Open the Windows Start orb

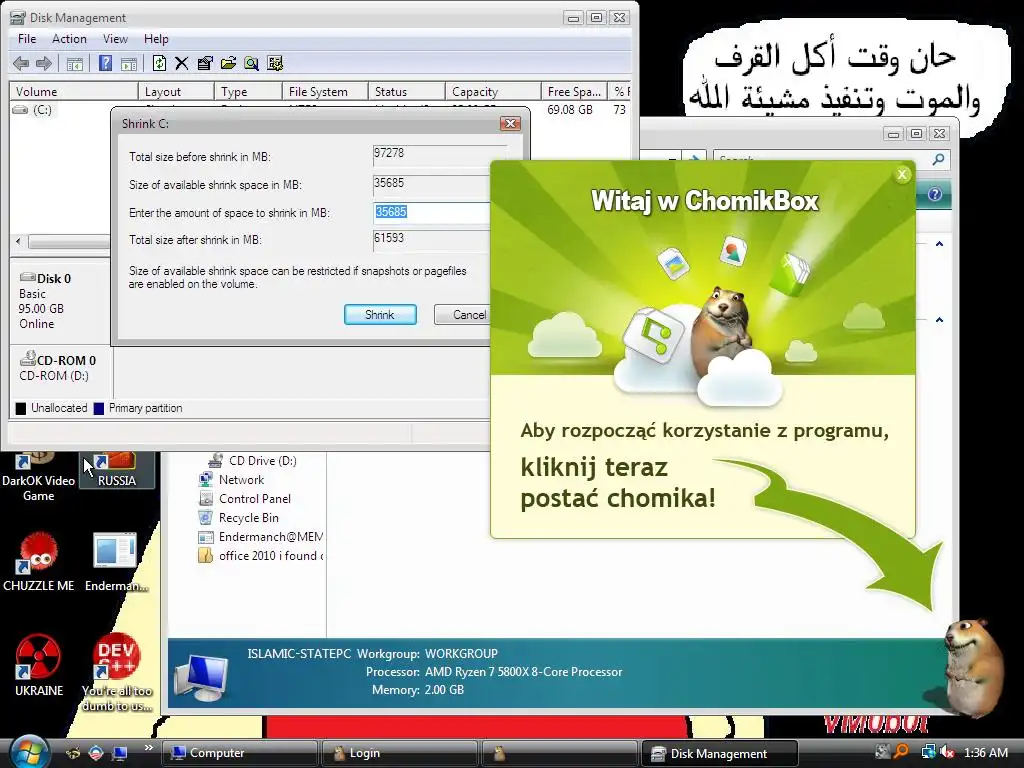pos(27,752)
